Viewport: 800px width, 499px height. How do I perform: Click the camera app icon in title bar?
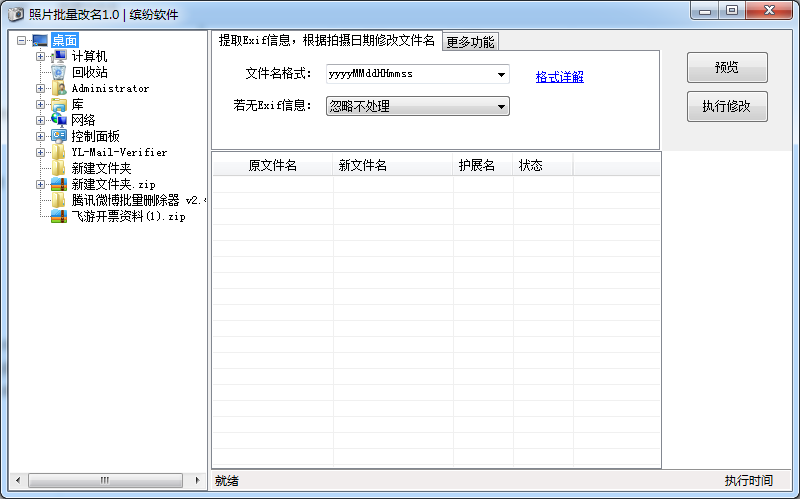tap(16, 14)
